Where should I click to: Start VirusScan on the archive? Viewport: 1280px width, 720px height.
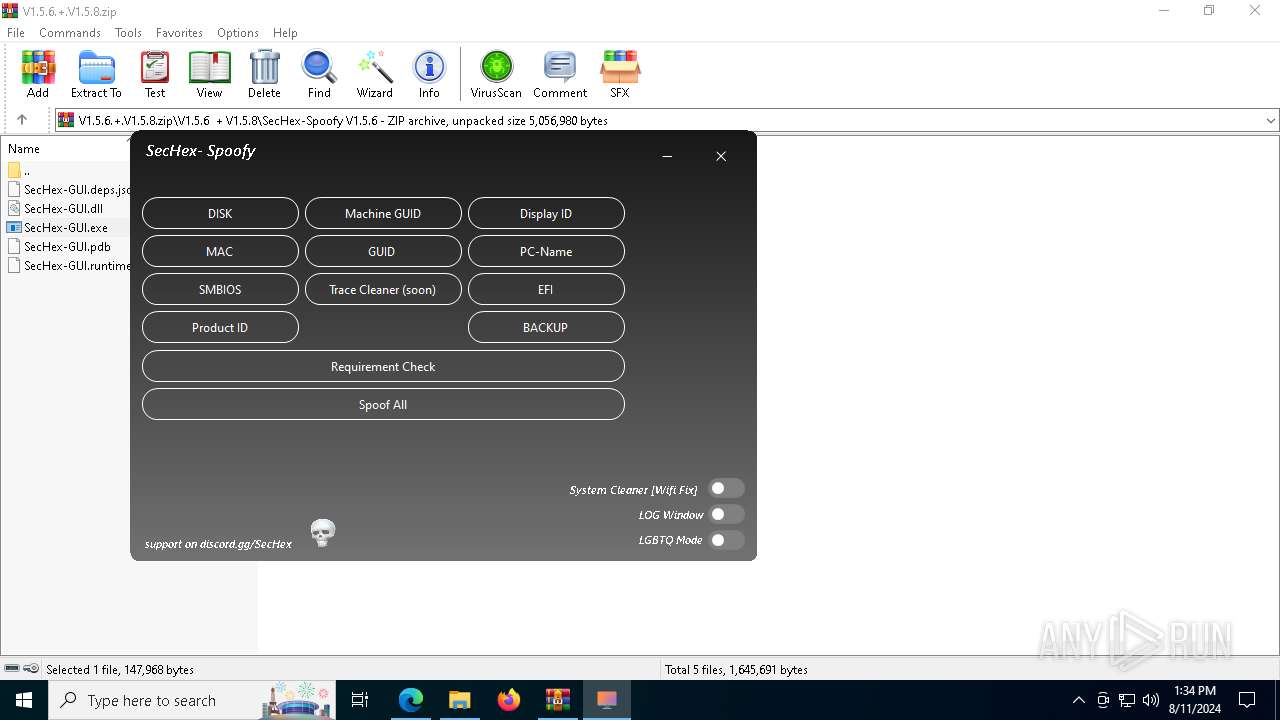click(x=496, y=75)
